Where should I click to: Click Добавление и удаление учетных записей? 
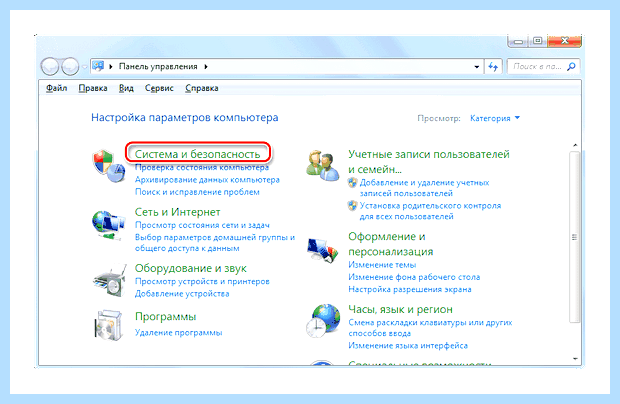[x=424, y=188]
